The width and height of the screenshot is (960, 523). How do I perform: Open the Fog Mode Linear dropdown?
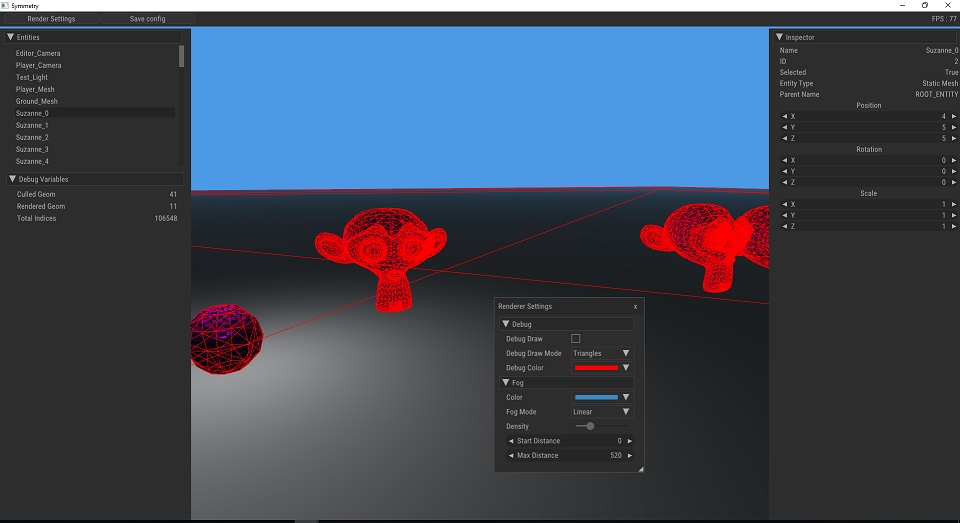(601, 412)
